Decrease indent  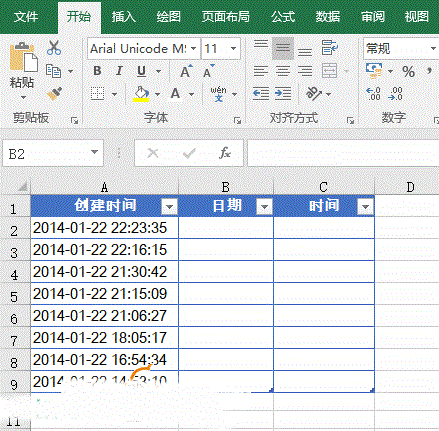pyautogui.click(x=261, y=94)
